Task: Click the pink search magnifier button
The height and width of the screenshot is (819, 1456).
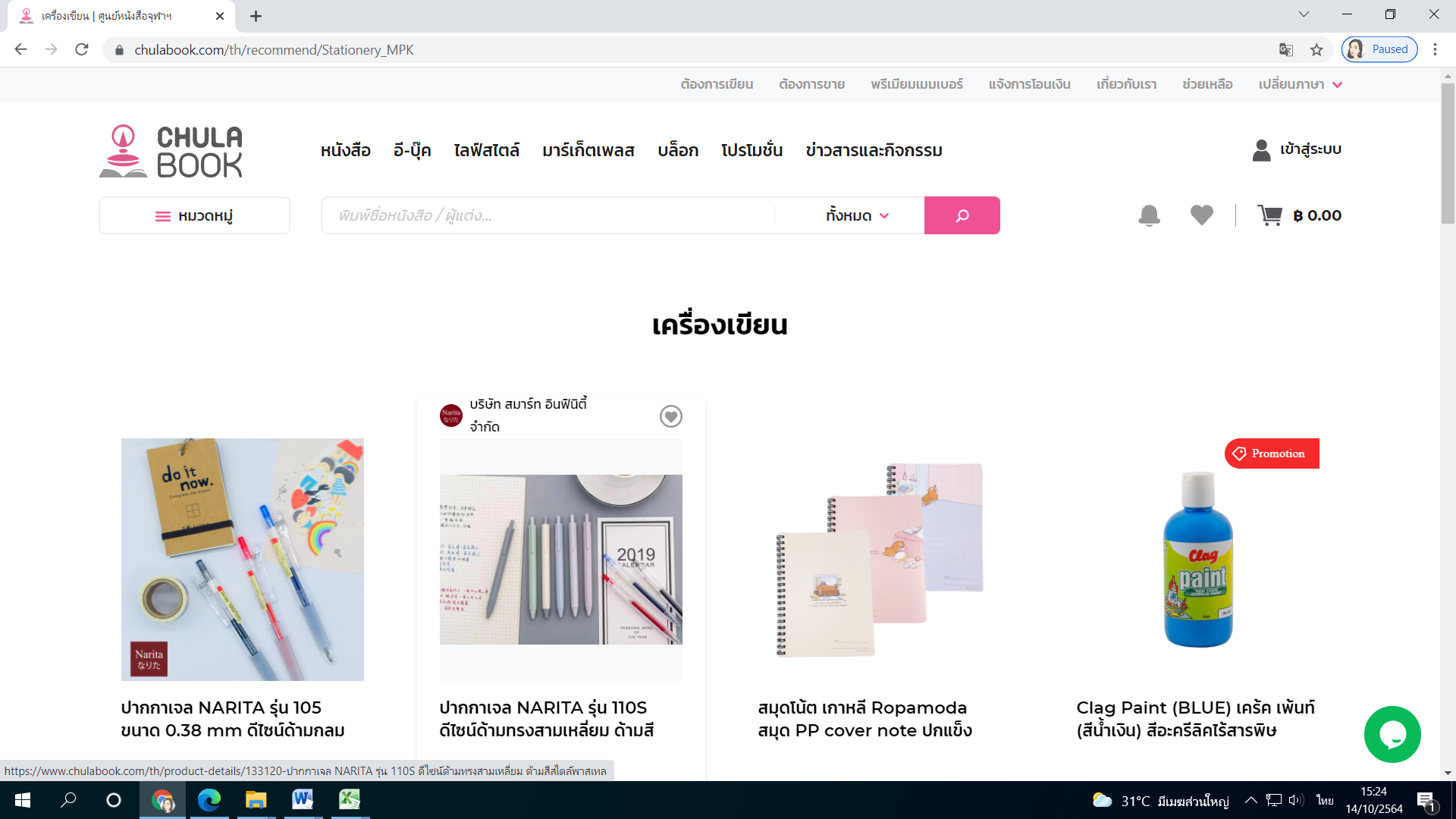Action: pyautogui.click(x=962, y=215)
